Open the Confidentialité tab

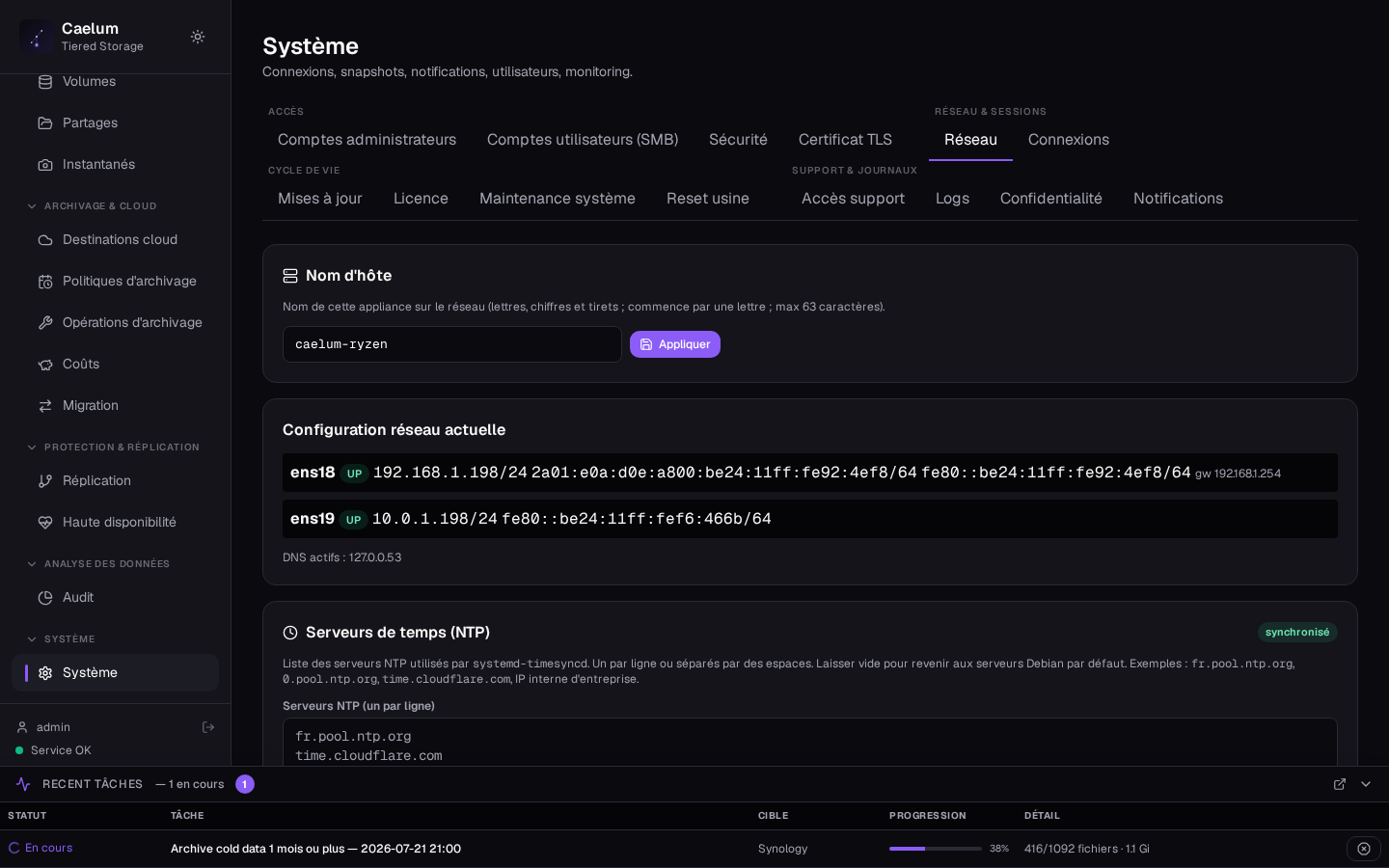pos(1051,199)
